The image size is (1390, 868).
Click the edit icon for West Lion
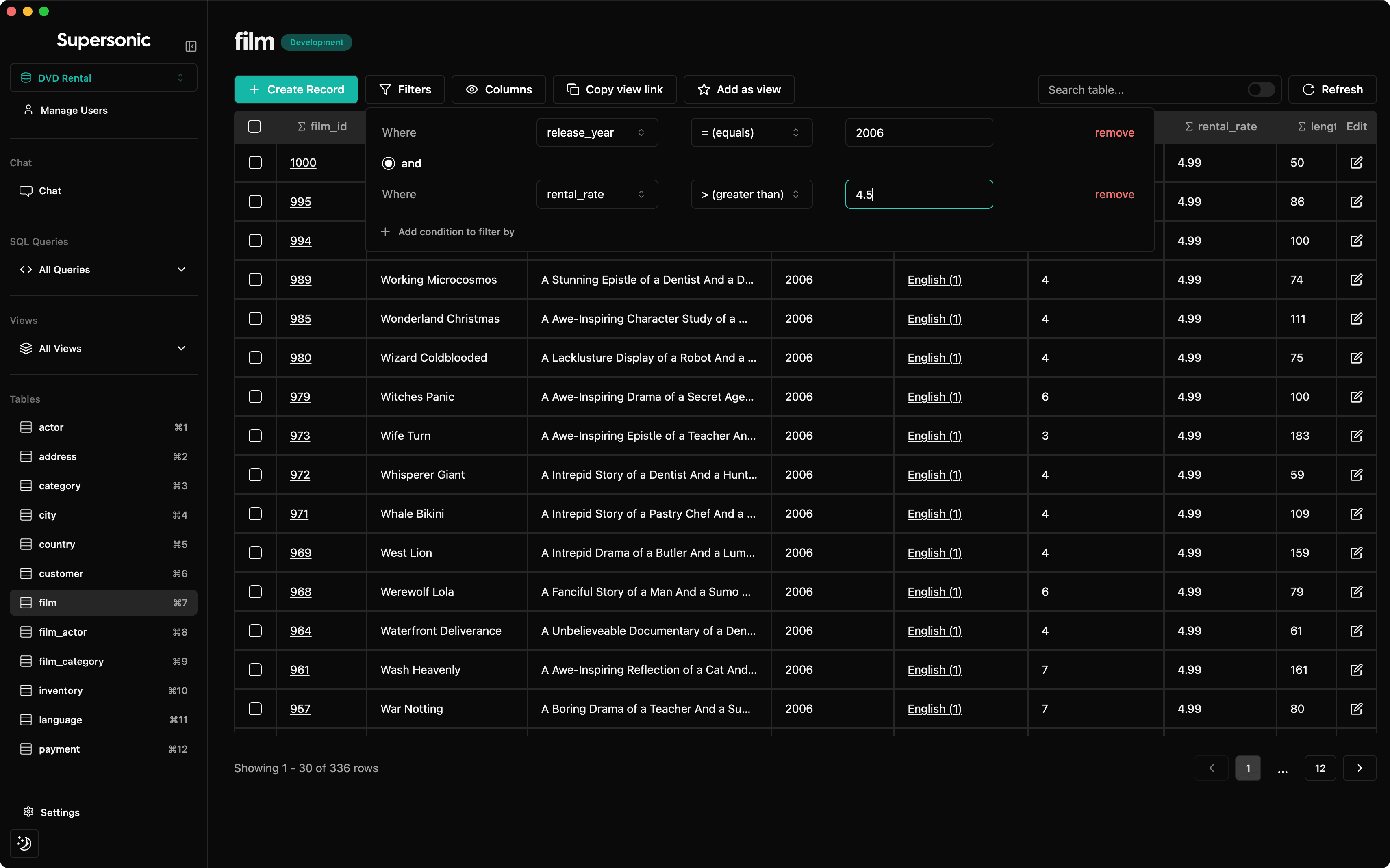click(x=1356, y=553)
